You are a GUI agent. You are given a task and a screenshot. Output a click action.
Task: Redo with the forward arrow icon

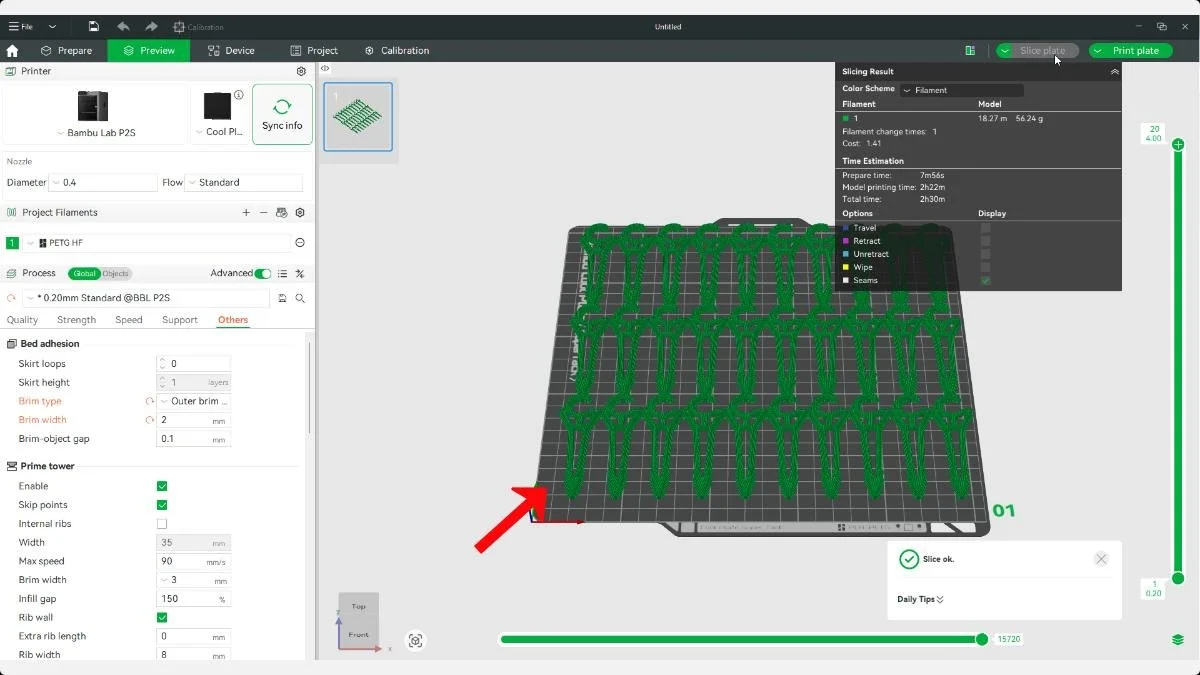coord(151,27)
